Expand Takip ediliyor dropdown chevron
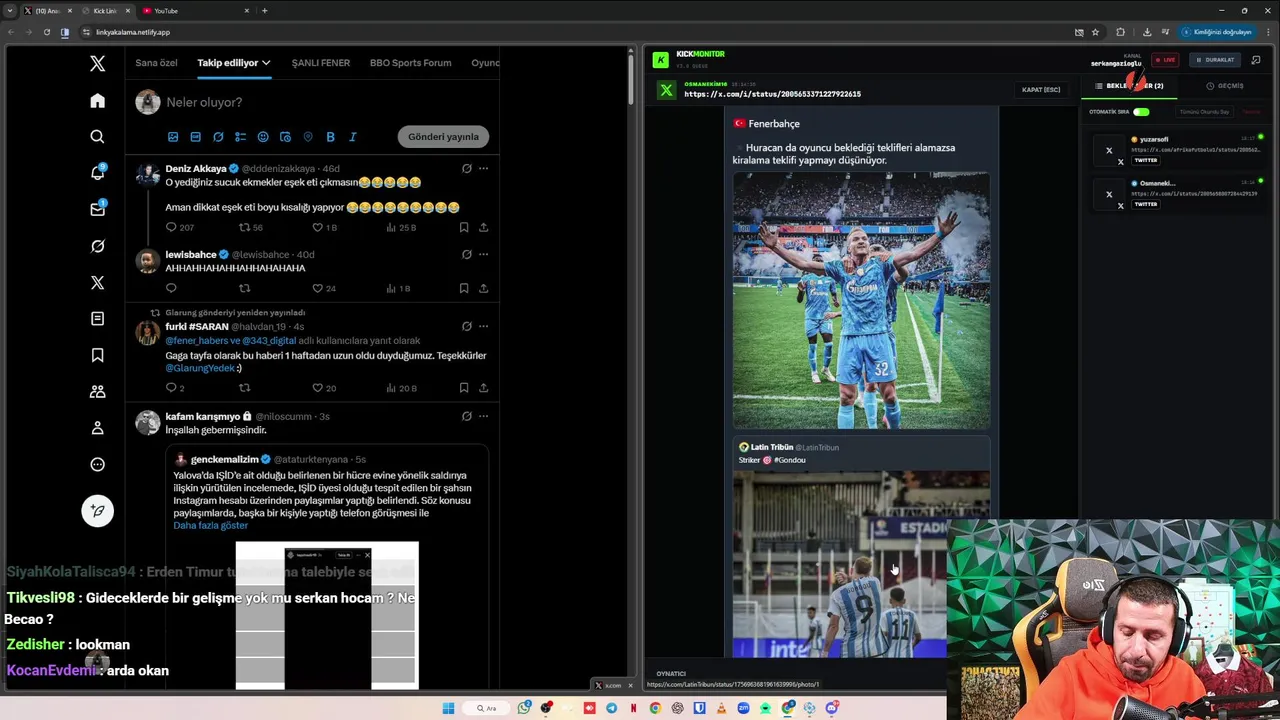Screen dimensions: 1280x720 266,63
